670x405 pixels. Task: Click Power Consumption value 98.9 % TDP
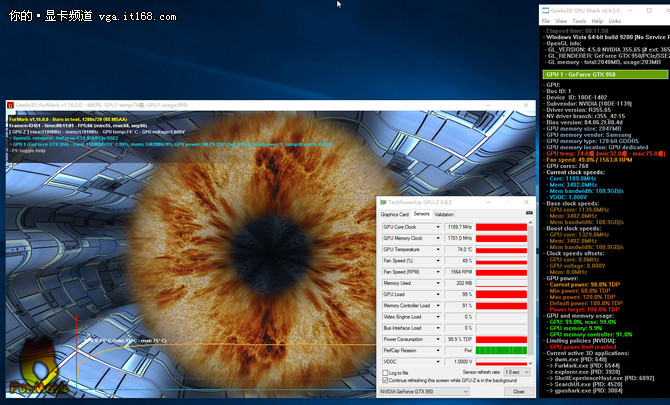459,339
